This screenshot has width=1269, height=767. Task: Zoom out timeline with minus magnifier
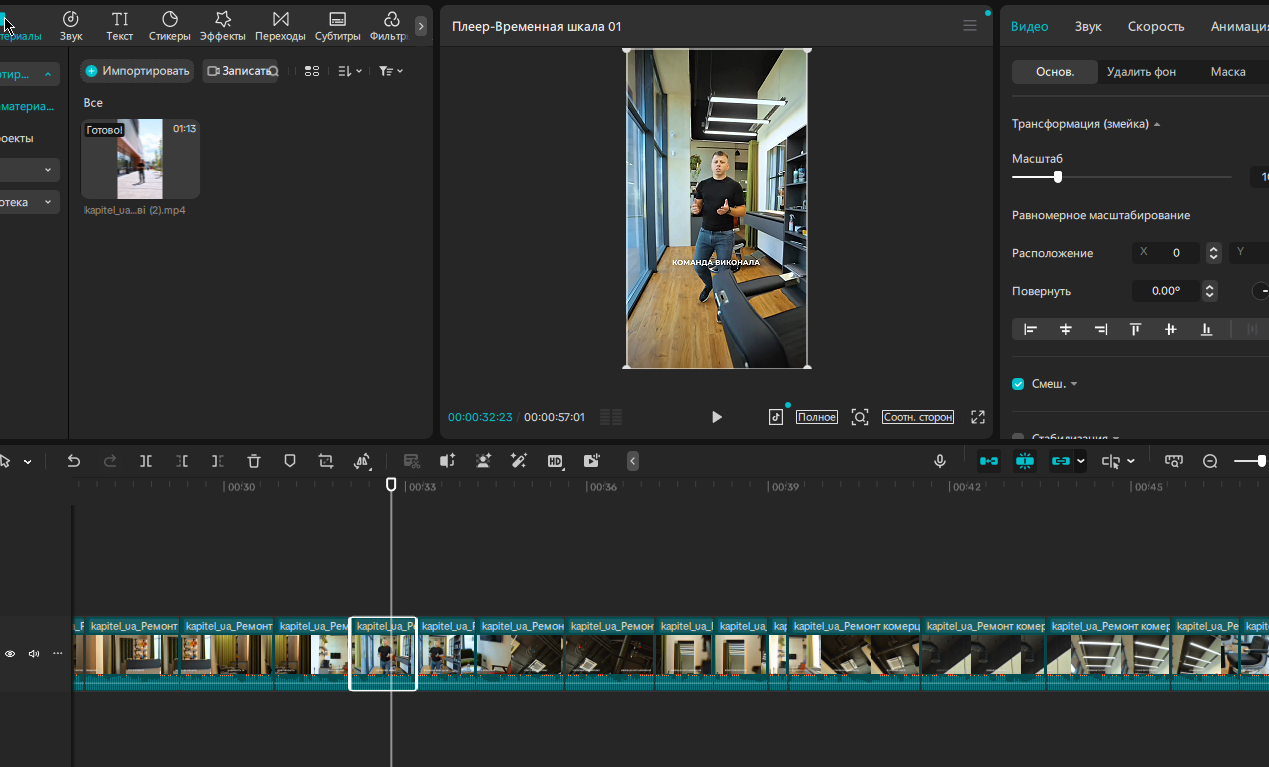click(x=1210, y=461)
